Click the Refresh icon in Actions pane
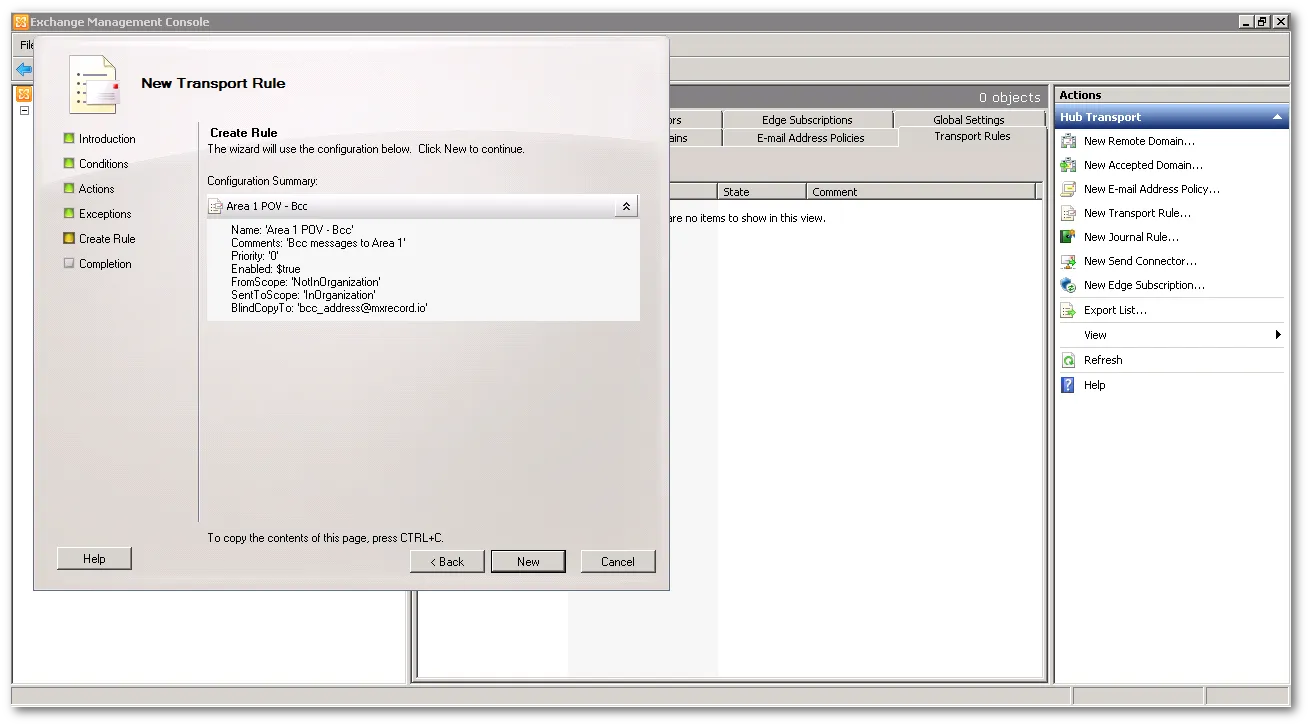This screenshot has width=1310, height=726. [x=1068, y=360]
